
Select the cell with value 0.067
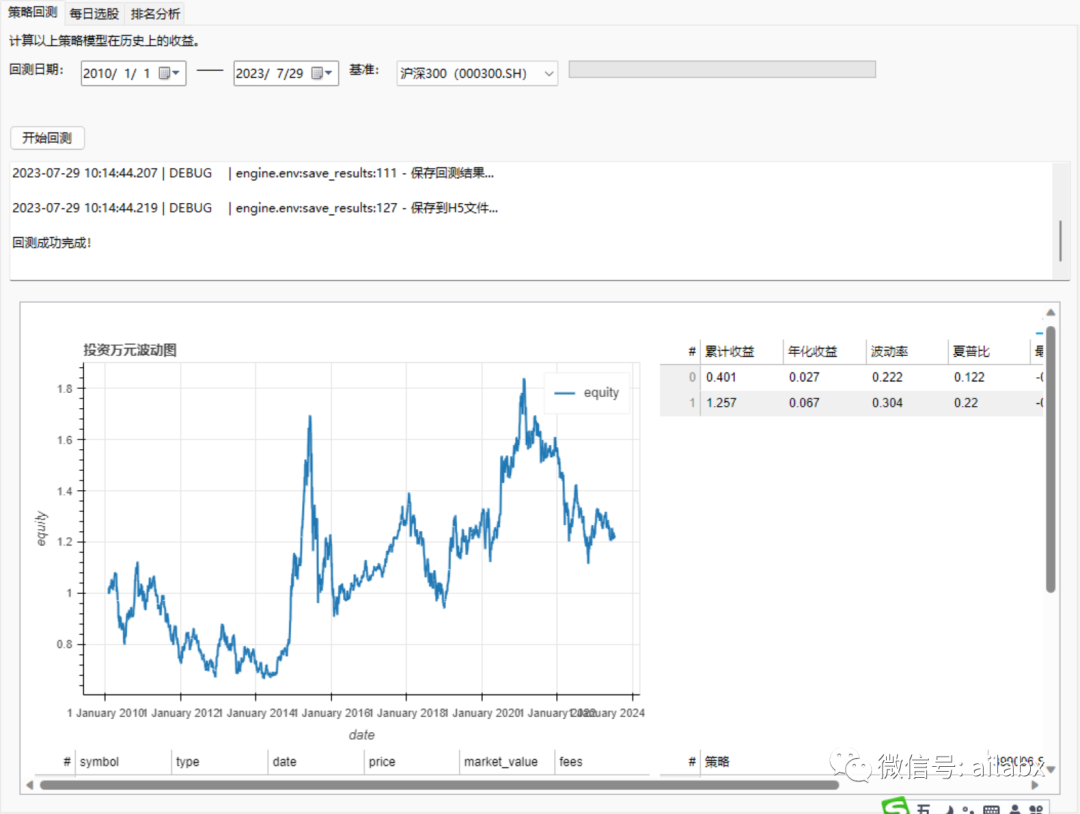pos(824,403)
